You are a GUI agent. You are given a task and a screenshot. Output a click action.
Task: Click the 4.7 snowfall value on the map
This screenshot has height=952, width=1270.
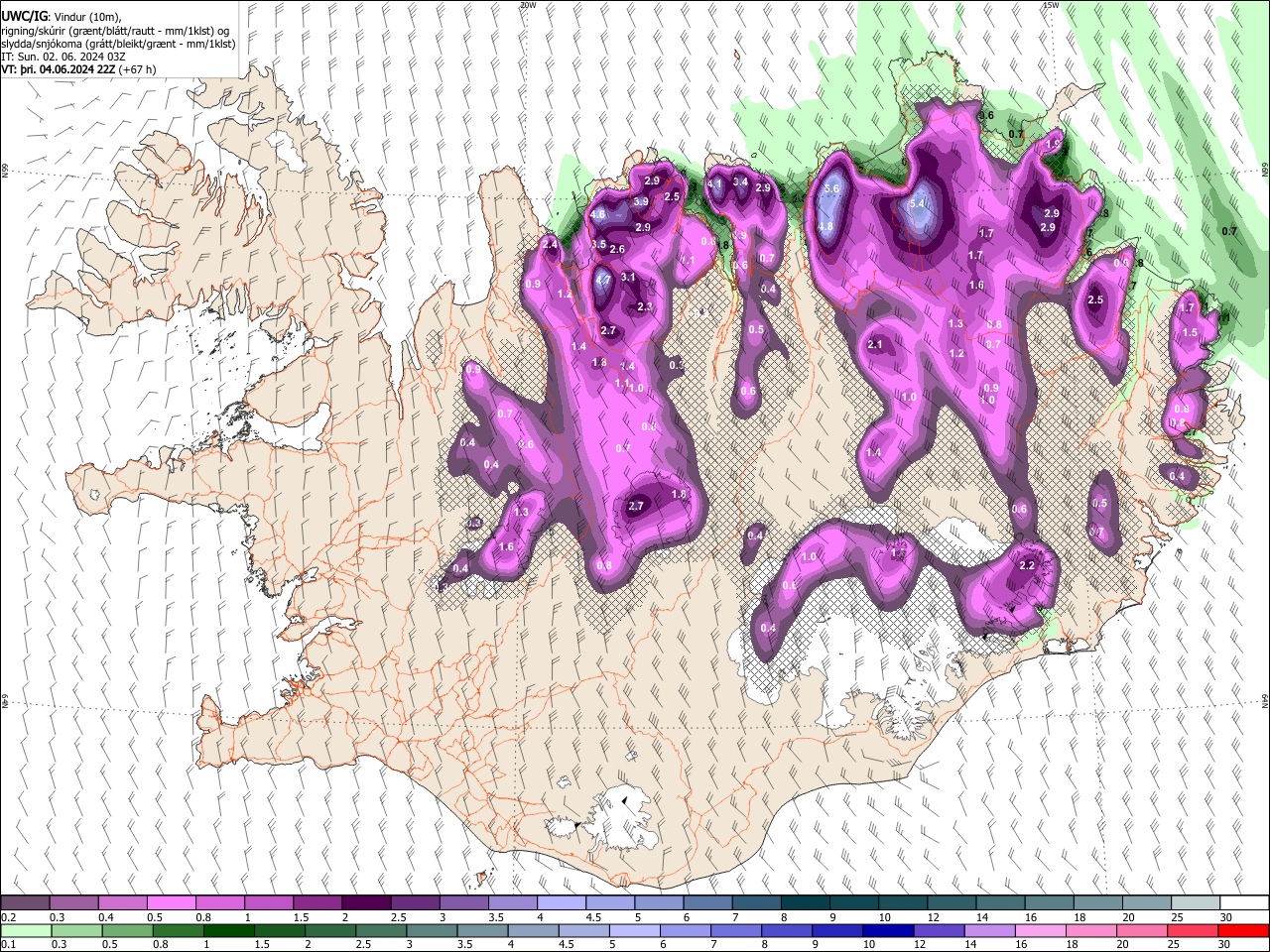(603, 281)
